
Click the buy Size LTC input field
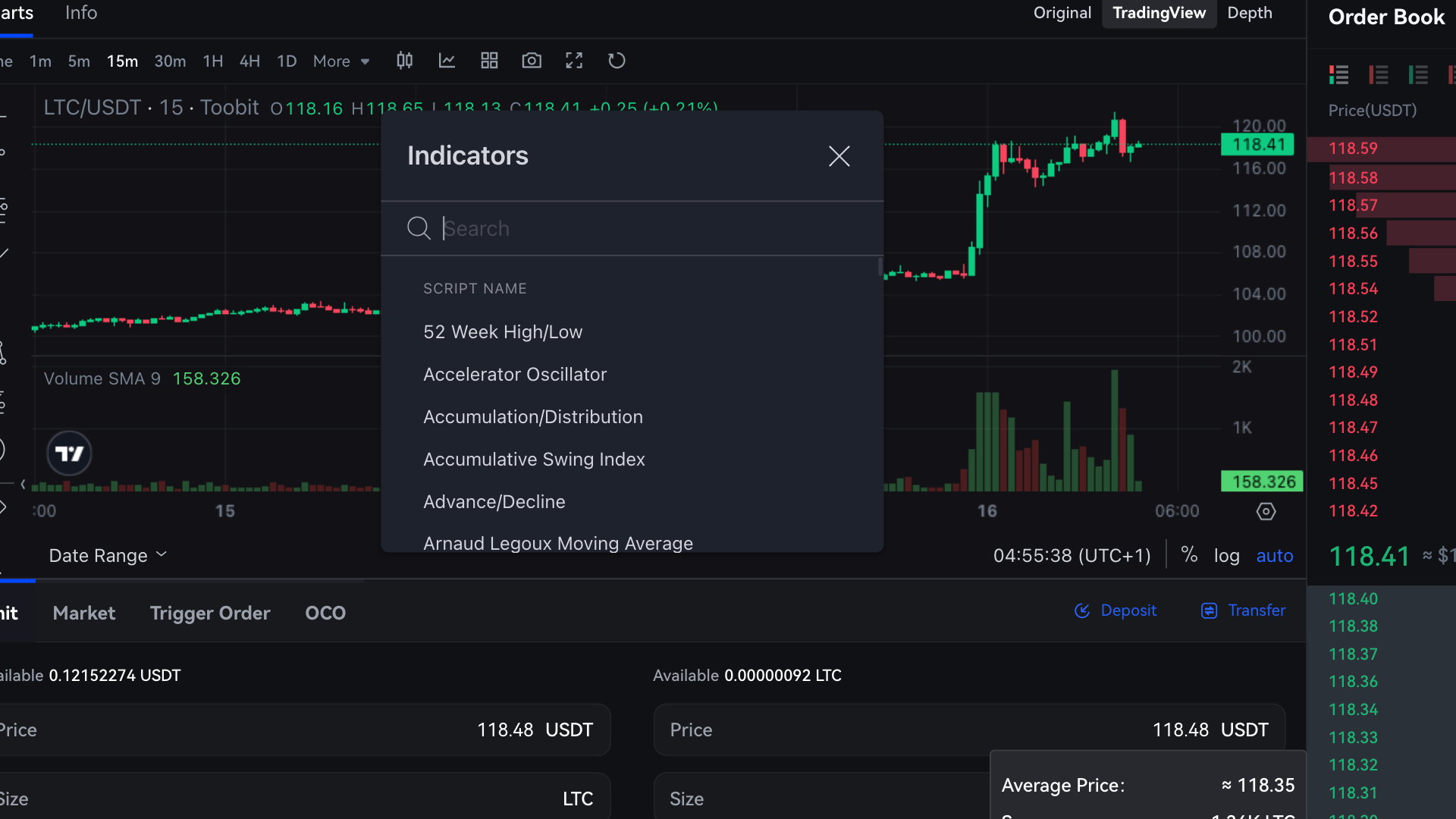[x=303, y=796]
